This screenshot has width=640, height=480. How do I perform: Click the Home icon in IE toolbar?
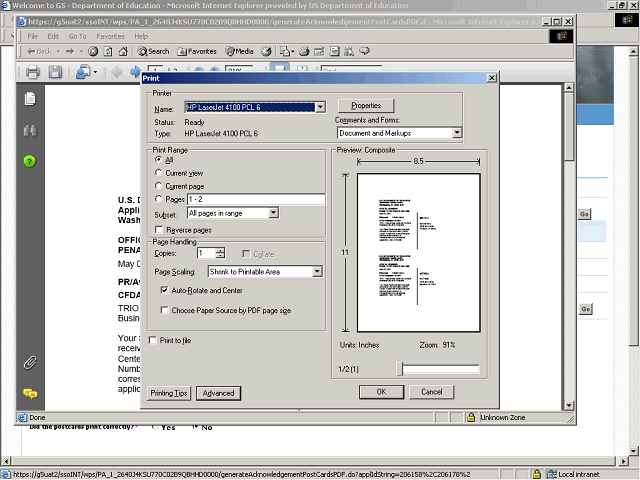point(123,51)
